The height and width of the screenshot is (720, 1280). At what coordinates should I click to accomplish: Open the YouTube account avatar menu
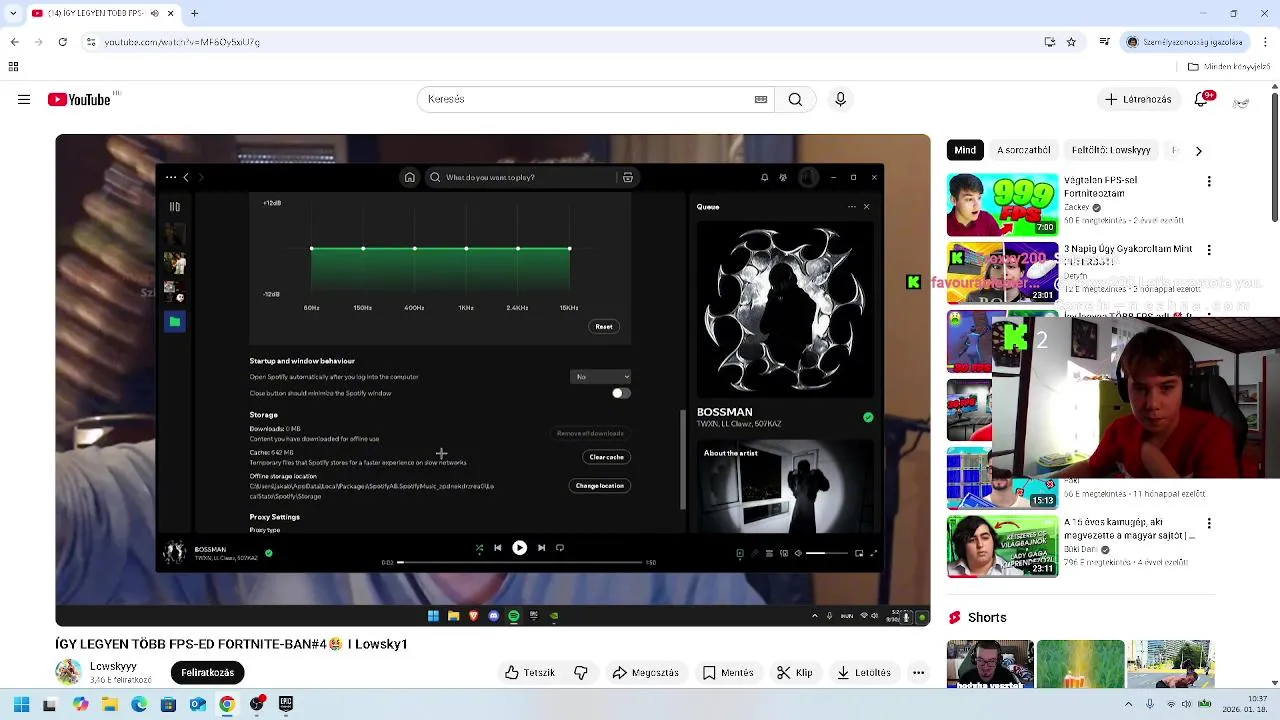point(1241,102)
